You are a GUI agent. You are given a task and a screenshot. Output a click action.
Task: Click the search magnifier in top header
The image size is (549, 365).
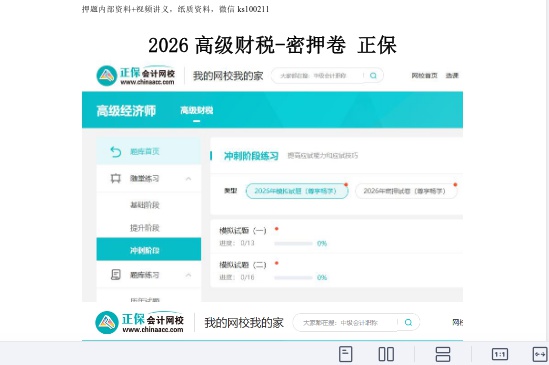(373, 75)
